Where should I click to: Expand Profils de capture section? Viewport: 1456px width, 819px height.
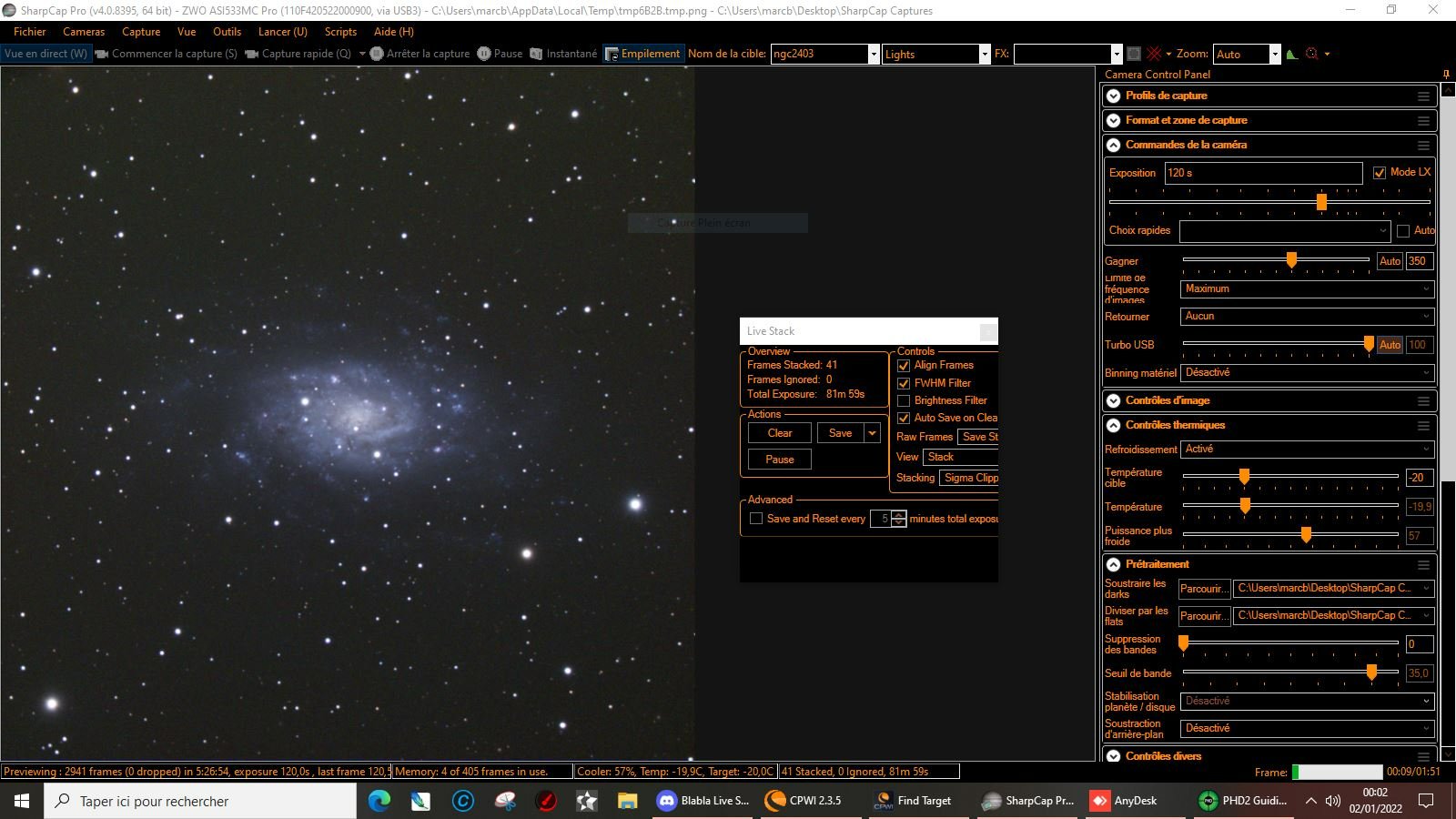(x=1113, y=96)
